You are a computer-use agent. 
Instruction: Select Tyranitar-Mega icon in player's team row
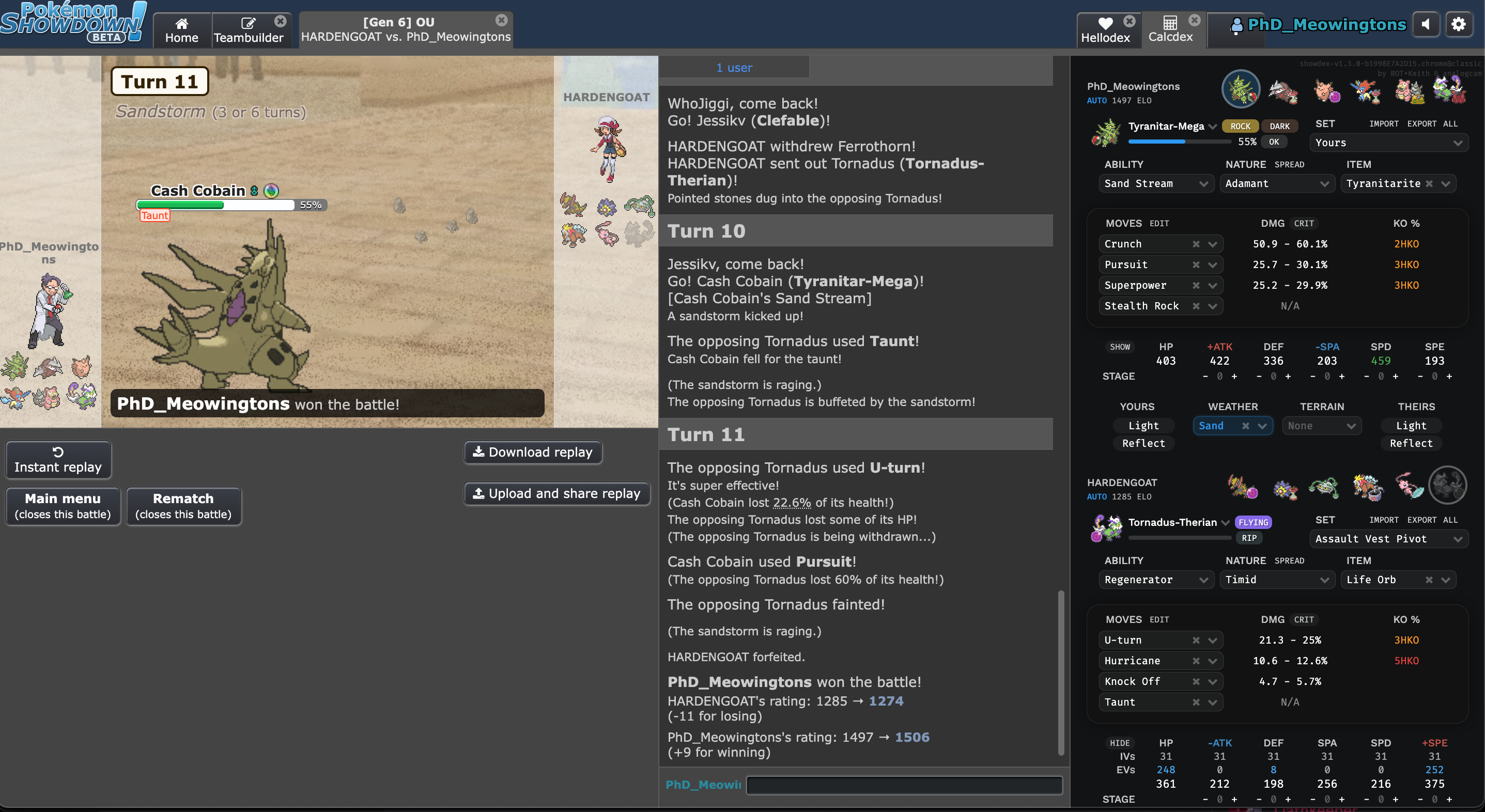point(1241,89)
